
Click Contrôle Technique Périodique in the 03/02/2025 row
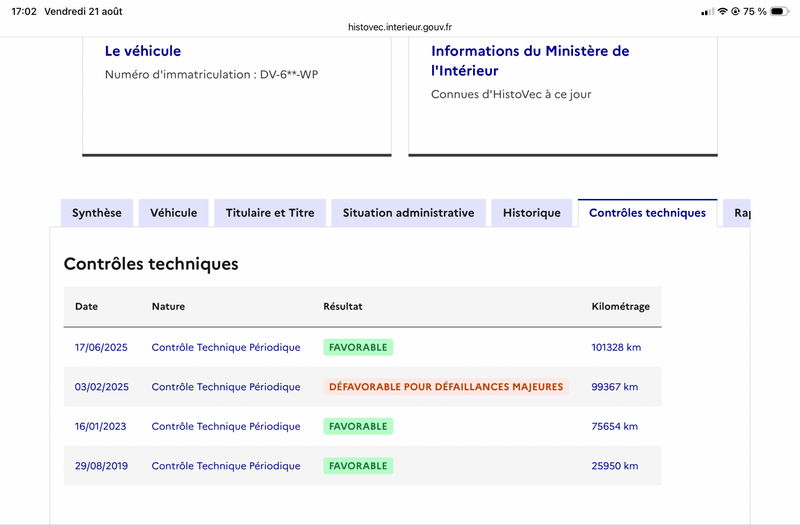click(x=226, y=387)
